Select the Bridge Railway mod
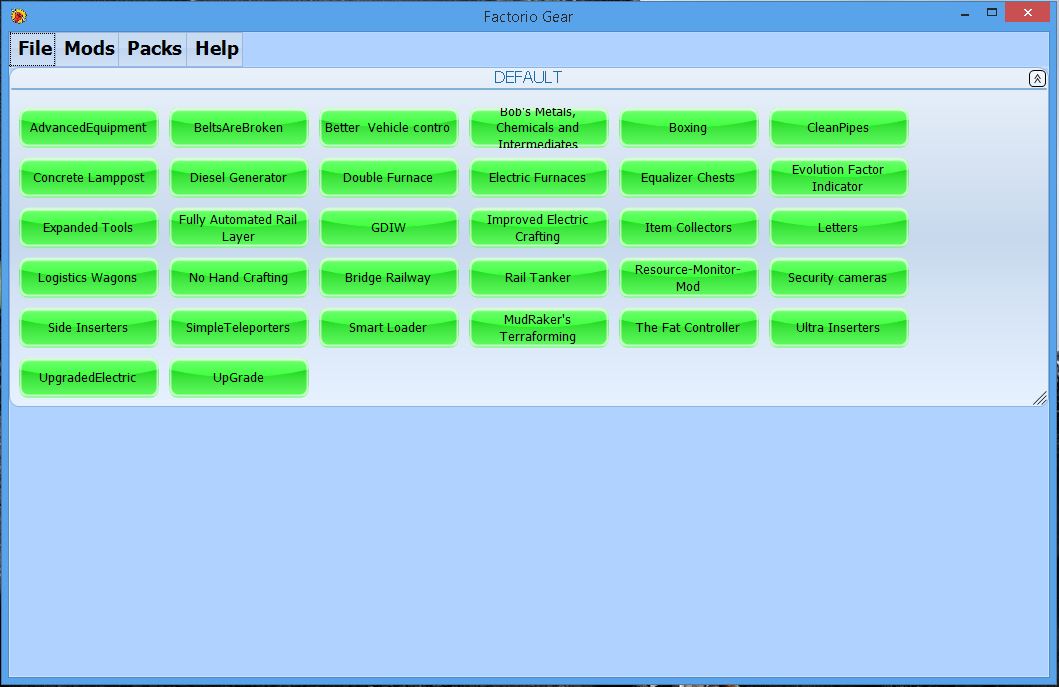The image size is (1059, 687). pos(388,278)
